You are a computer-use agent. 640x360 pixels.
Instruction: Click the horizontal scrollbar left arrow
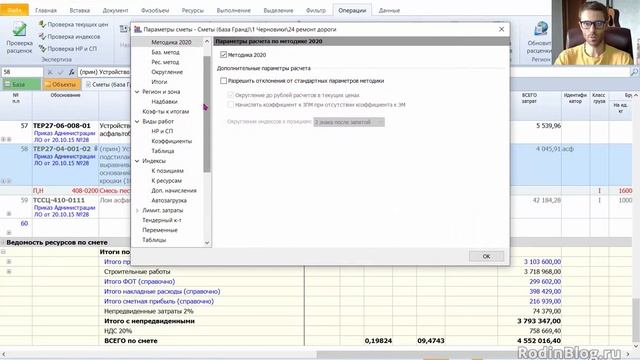[x=3, y=354]
